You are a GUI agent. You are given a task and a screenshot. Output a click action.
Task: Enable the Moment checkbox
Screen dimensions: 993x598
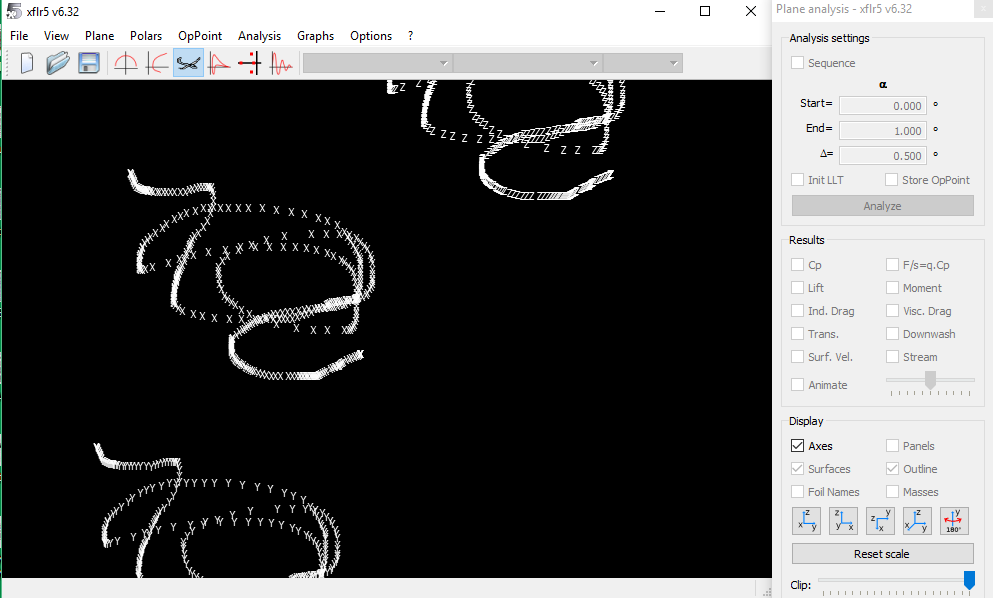coord(892,288)
